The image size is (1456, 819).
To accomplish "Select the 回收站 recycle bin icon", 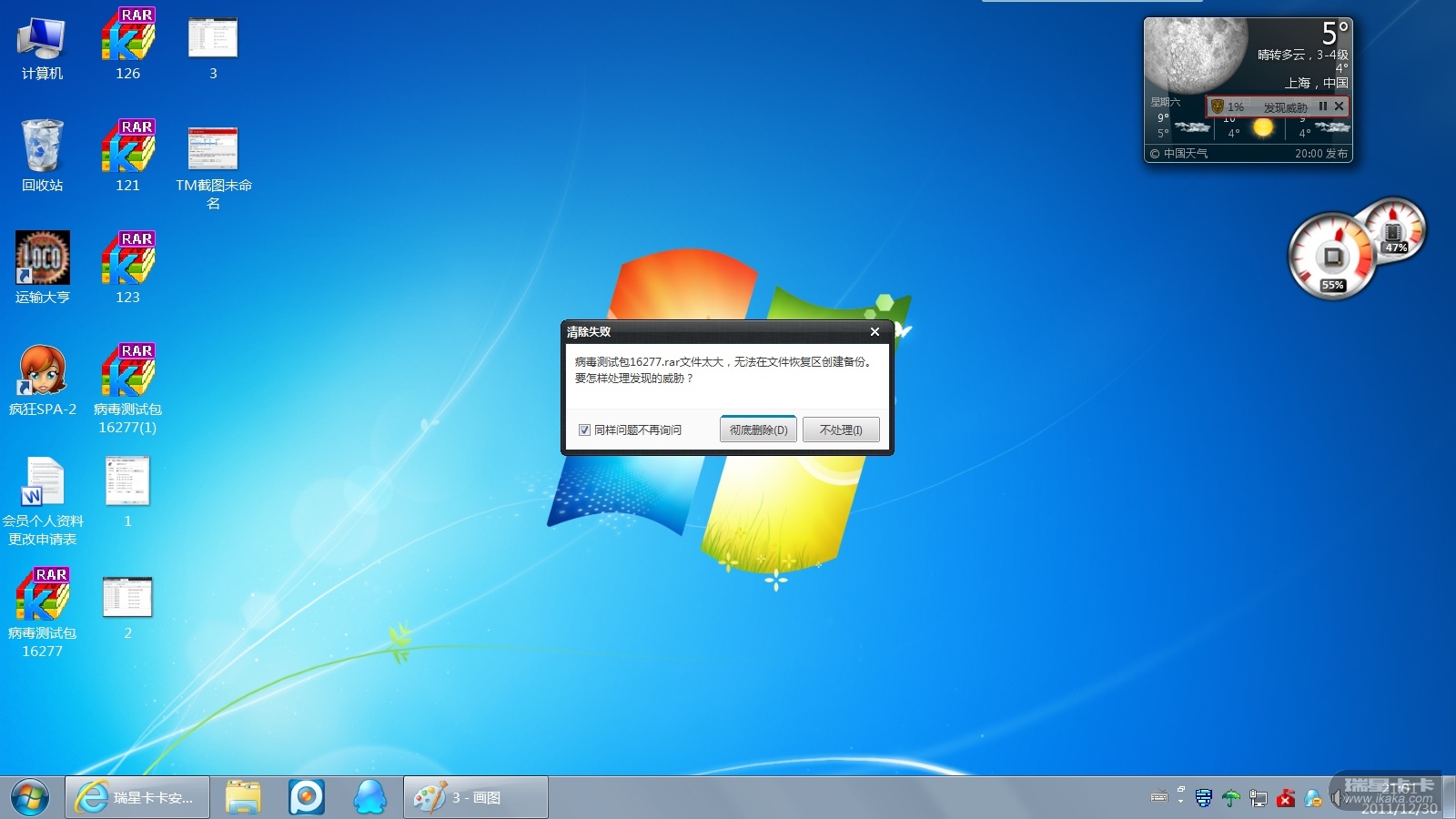I will [x=42, y=157].
